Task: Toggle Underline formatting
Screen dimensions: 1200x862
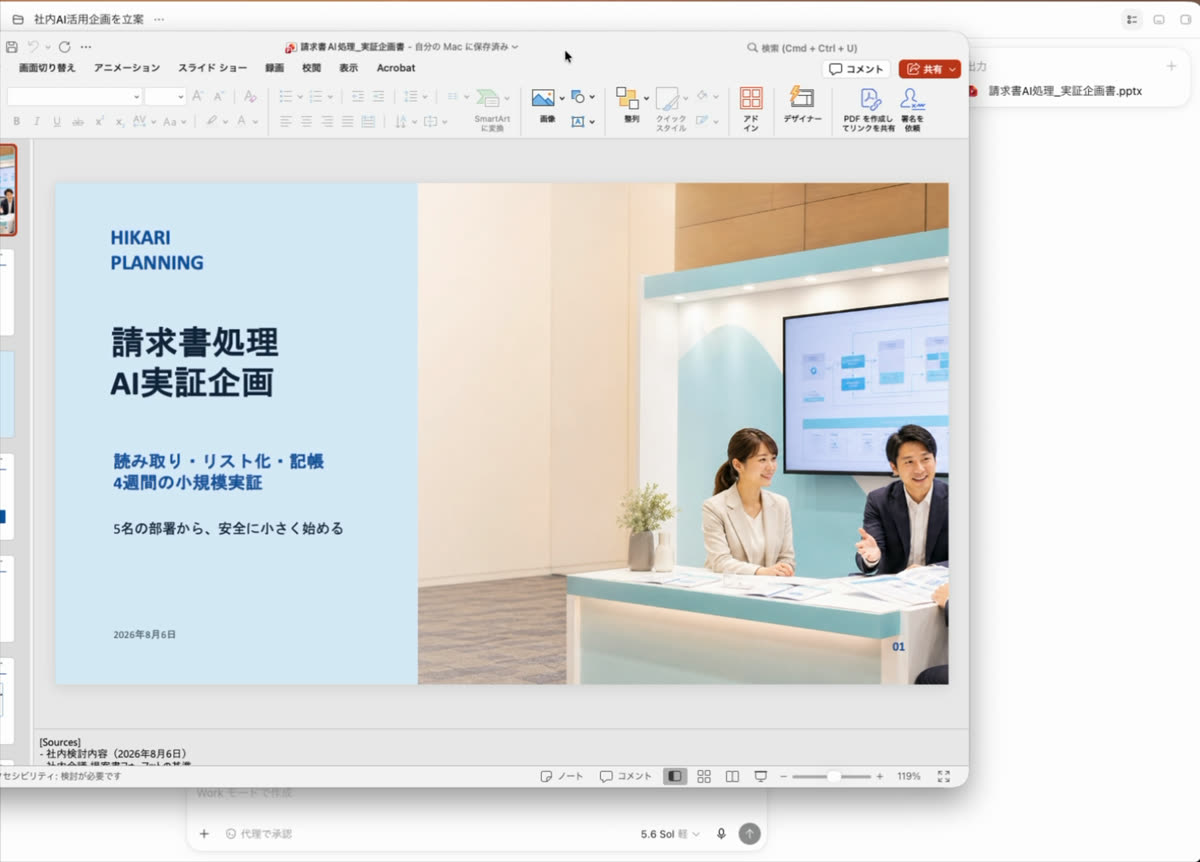Action: [x=57, y=121]
